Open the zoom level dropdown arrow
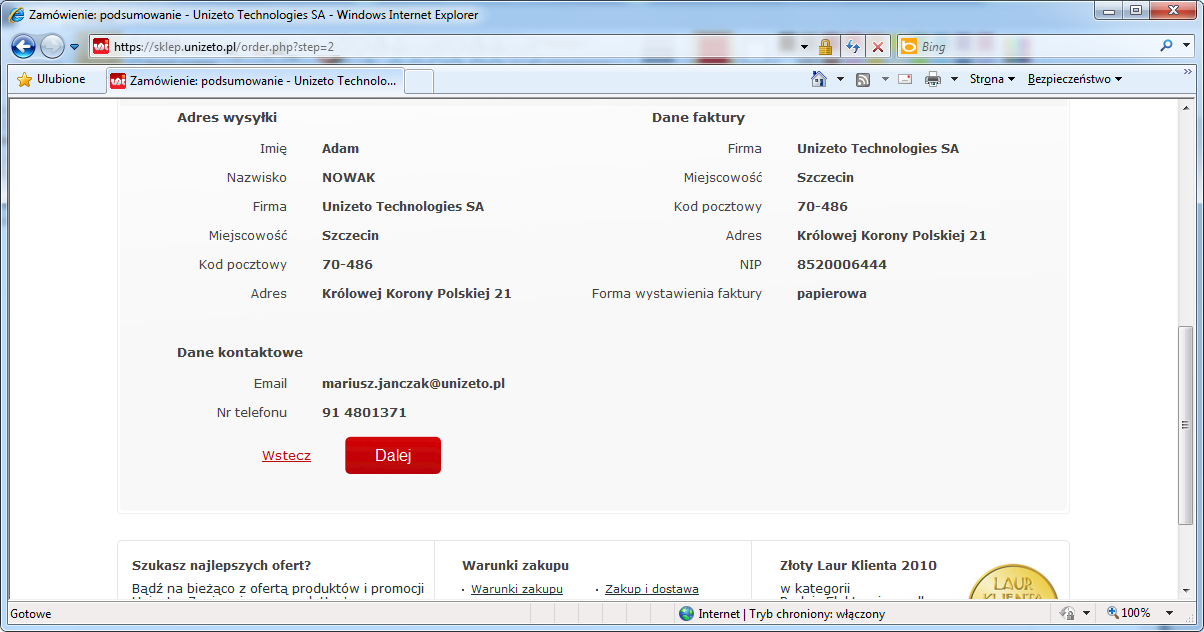1204x632 pixels. click(1168, 614)
